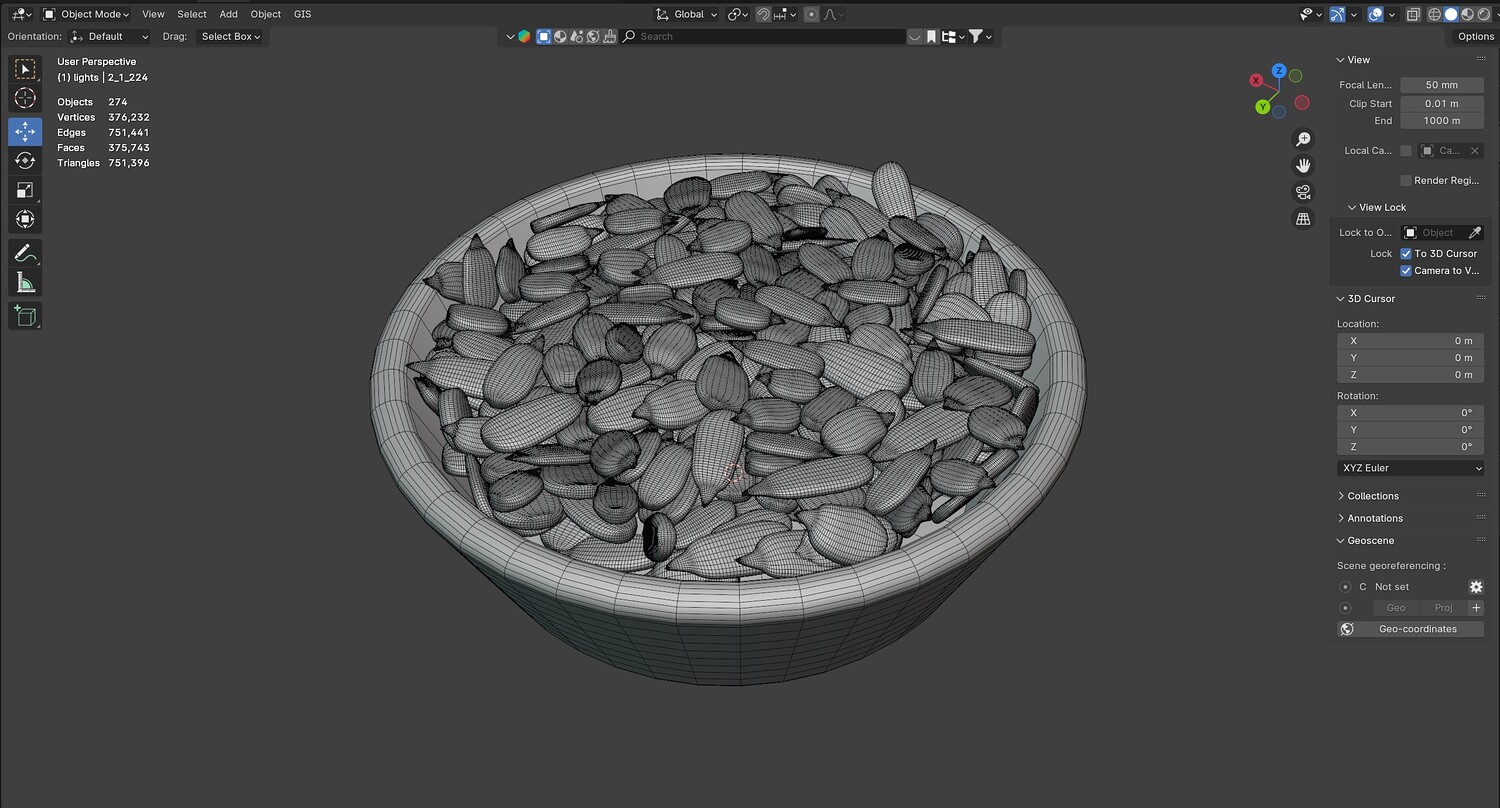
Task: Toggle X-Ray mode in the header
Action: [1413, 14]
